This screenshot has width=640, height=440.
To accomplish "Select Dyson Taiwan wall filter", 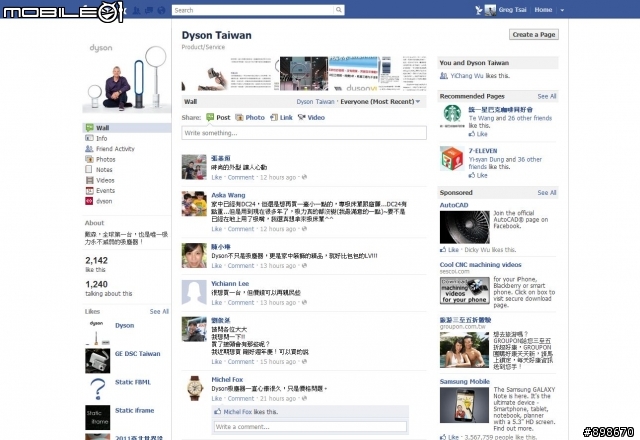I will [315, 102].
